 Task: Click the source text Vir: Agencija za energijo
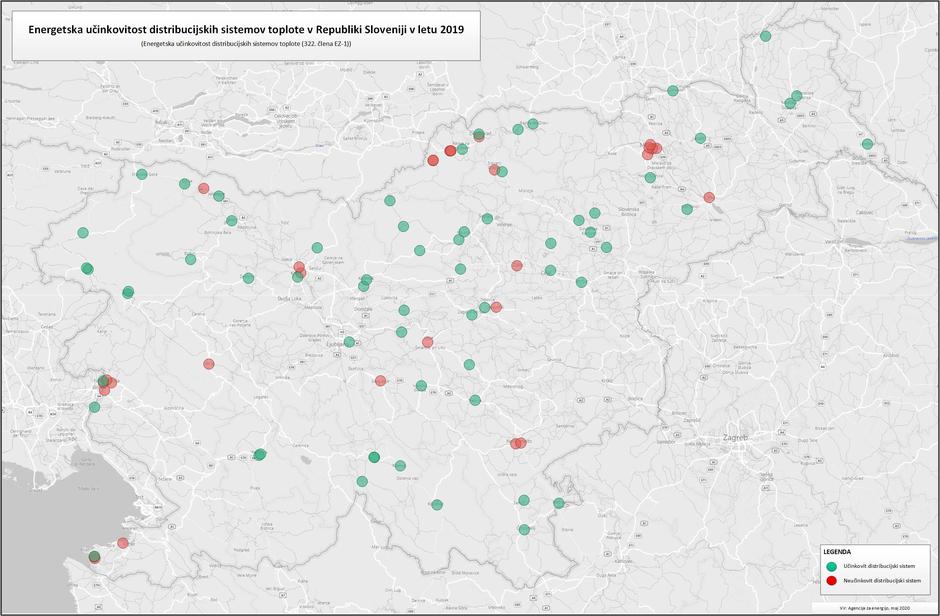(x=875, y=608)
